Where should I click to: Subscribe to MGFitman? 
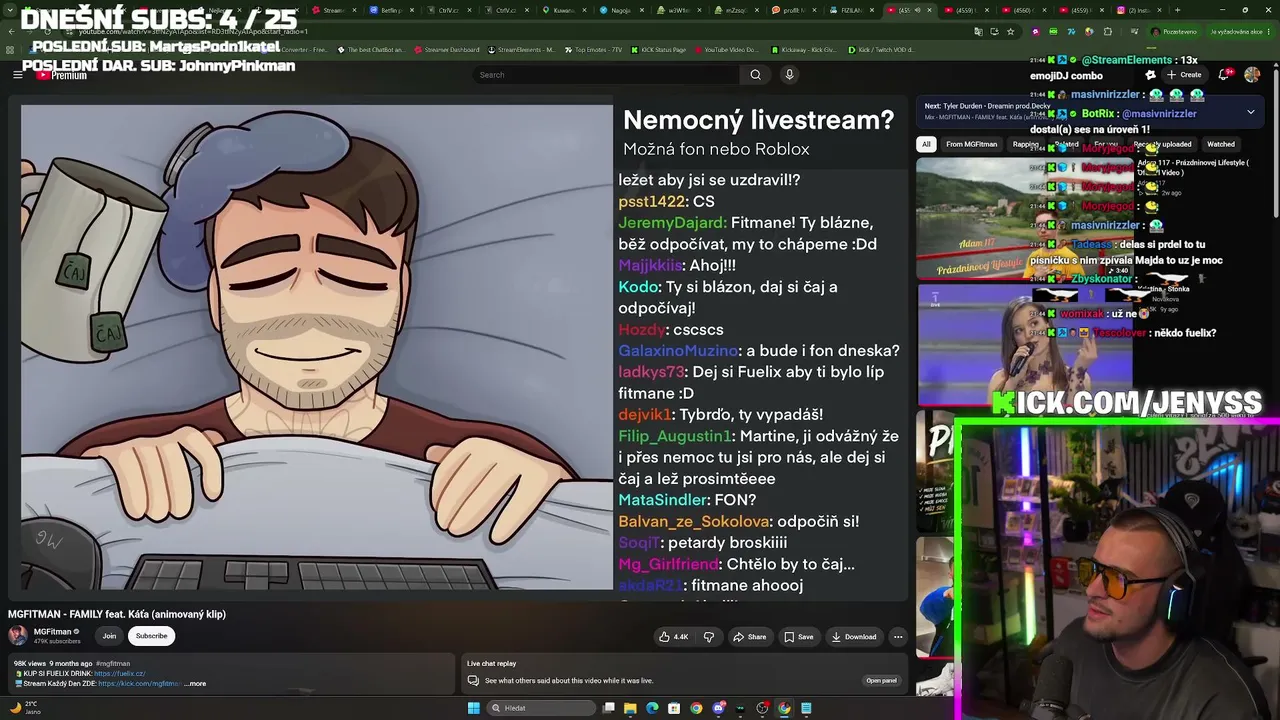click(x=151, y=636)
